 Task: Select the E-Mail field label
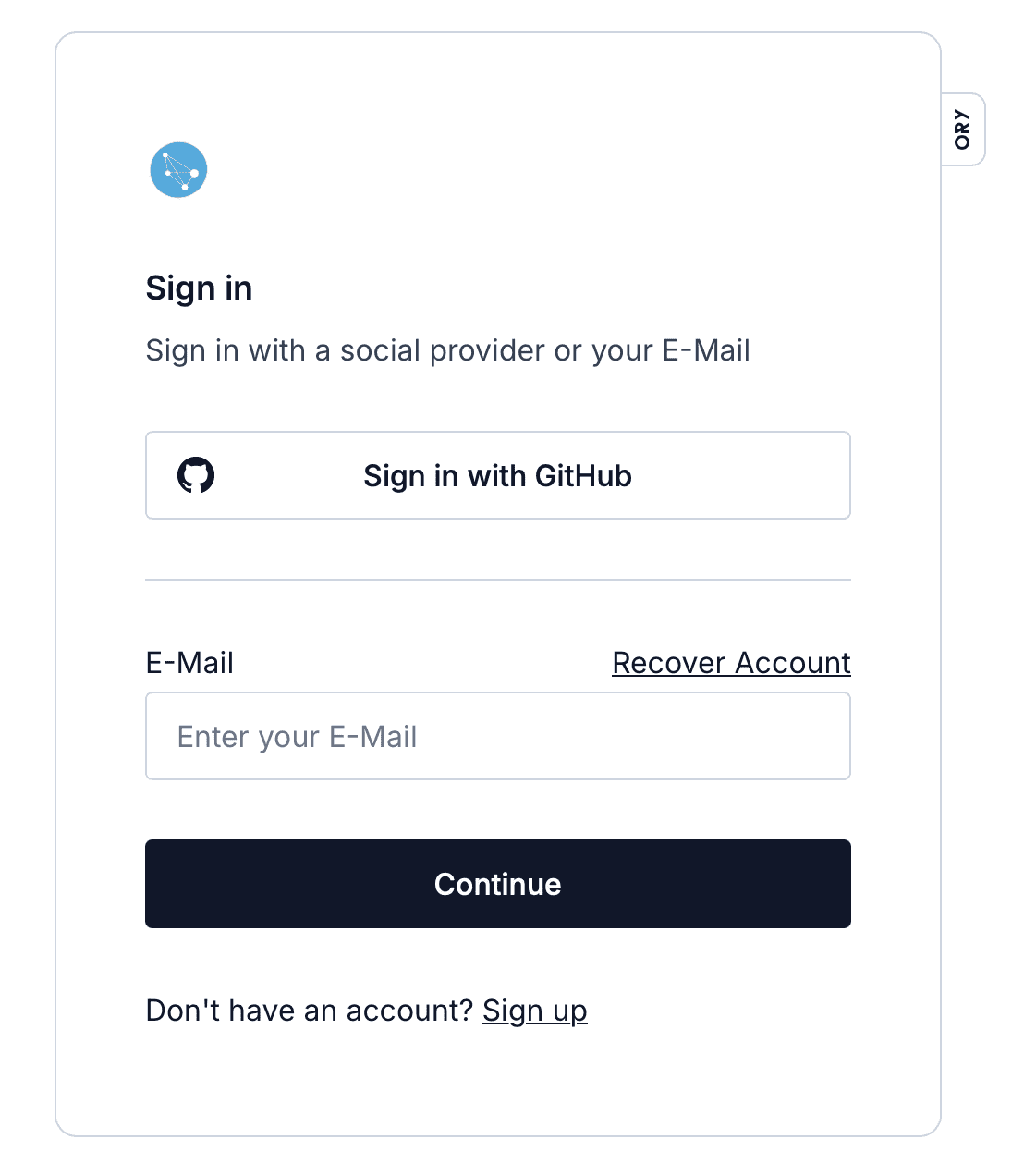[x=189, y=662]
